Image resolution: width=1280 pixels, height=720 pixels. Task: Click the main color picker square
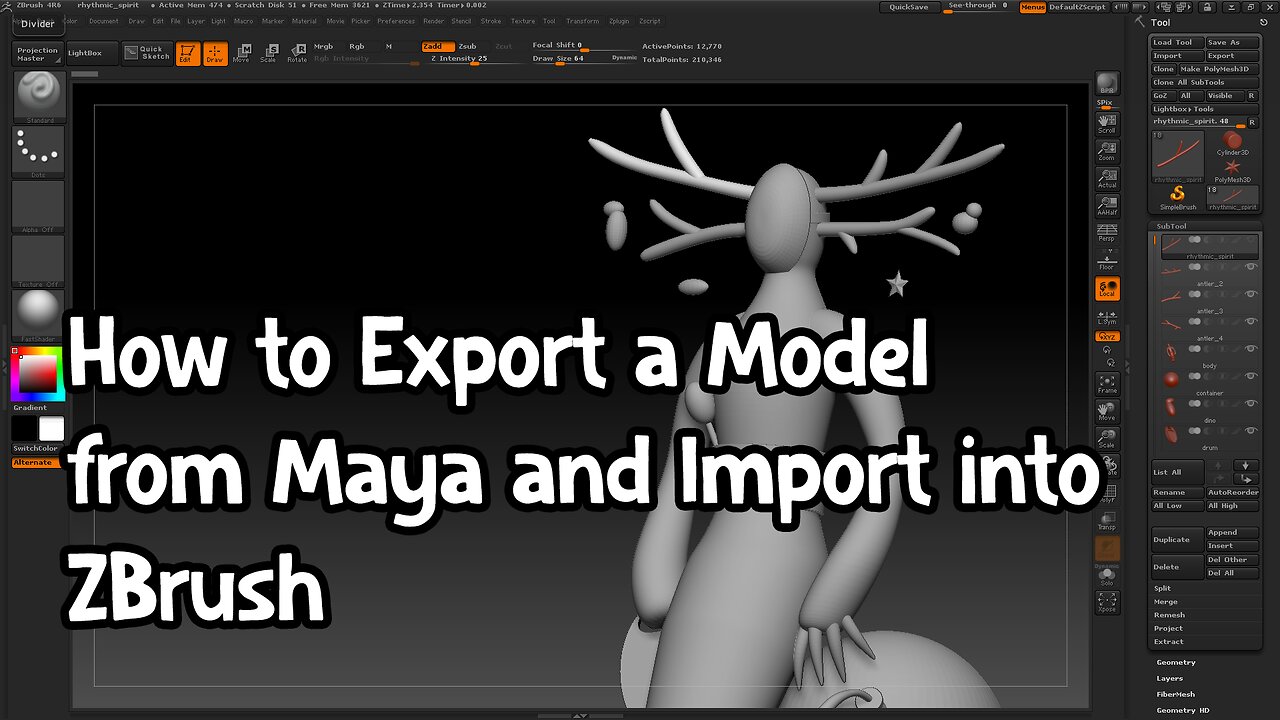(38, 374)
